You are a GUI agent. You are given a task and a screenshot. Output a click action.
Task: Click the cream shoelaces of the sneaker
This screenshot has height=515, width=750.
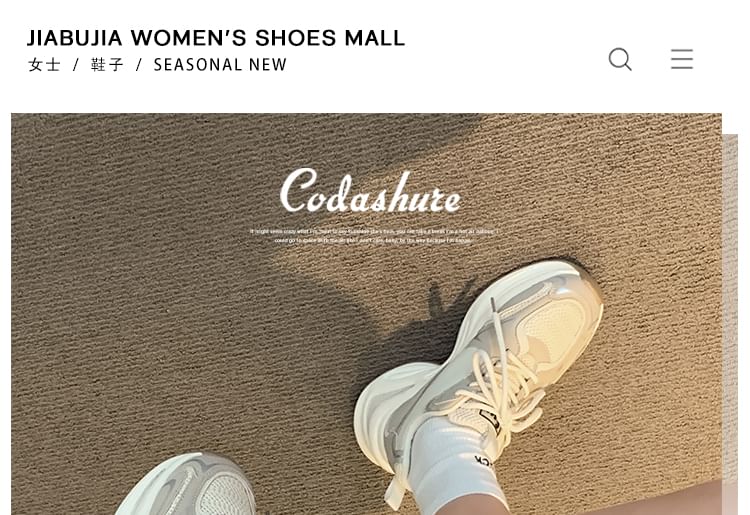(497, 380)
